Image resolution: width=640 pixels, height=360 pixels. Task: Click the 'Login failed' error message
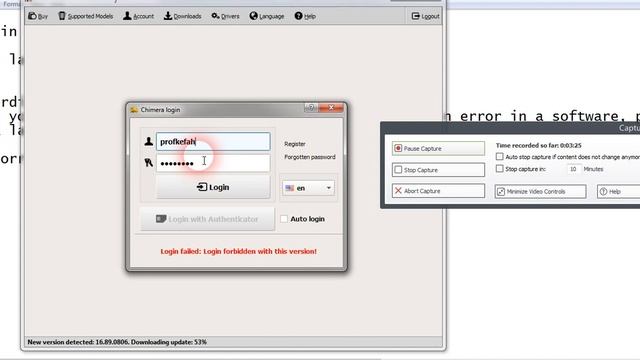coord(238,251)
